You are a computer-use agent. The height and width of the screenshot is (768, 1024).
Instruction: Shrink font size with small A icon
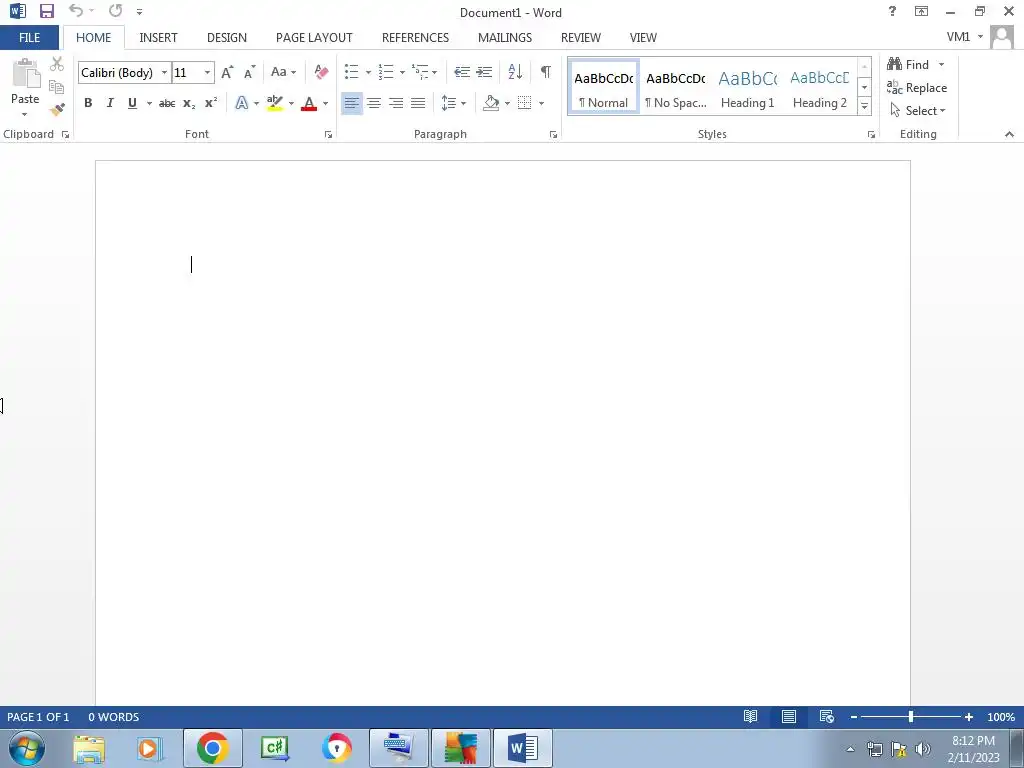[x=249, y=72]
